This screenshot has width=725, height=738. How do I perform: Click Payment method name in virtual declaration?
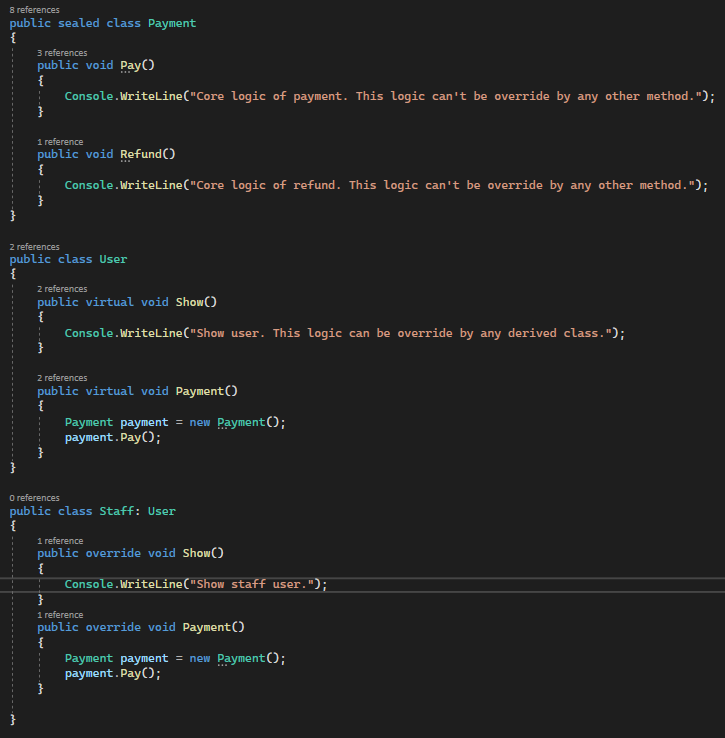point(200,391)
